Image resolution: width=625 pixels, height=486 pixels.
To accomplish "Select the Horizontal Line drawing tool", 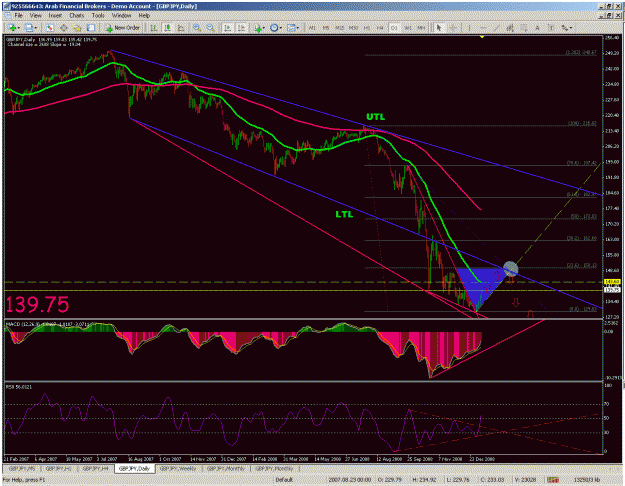I will point(483,28).
